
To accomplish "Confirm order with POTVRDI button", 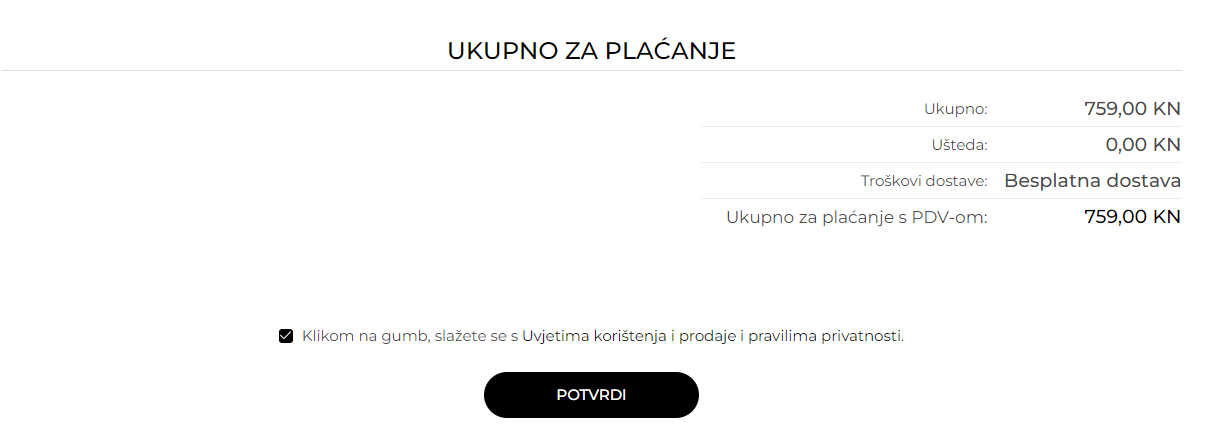I will click(591, 395).
